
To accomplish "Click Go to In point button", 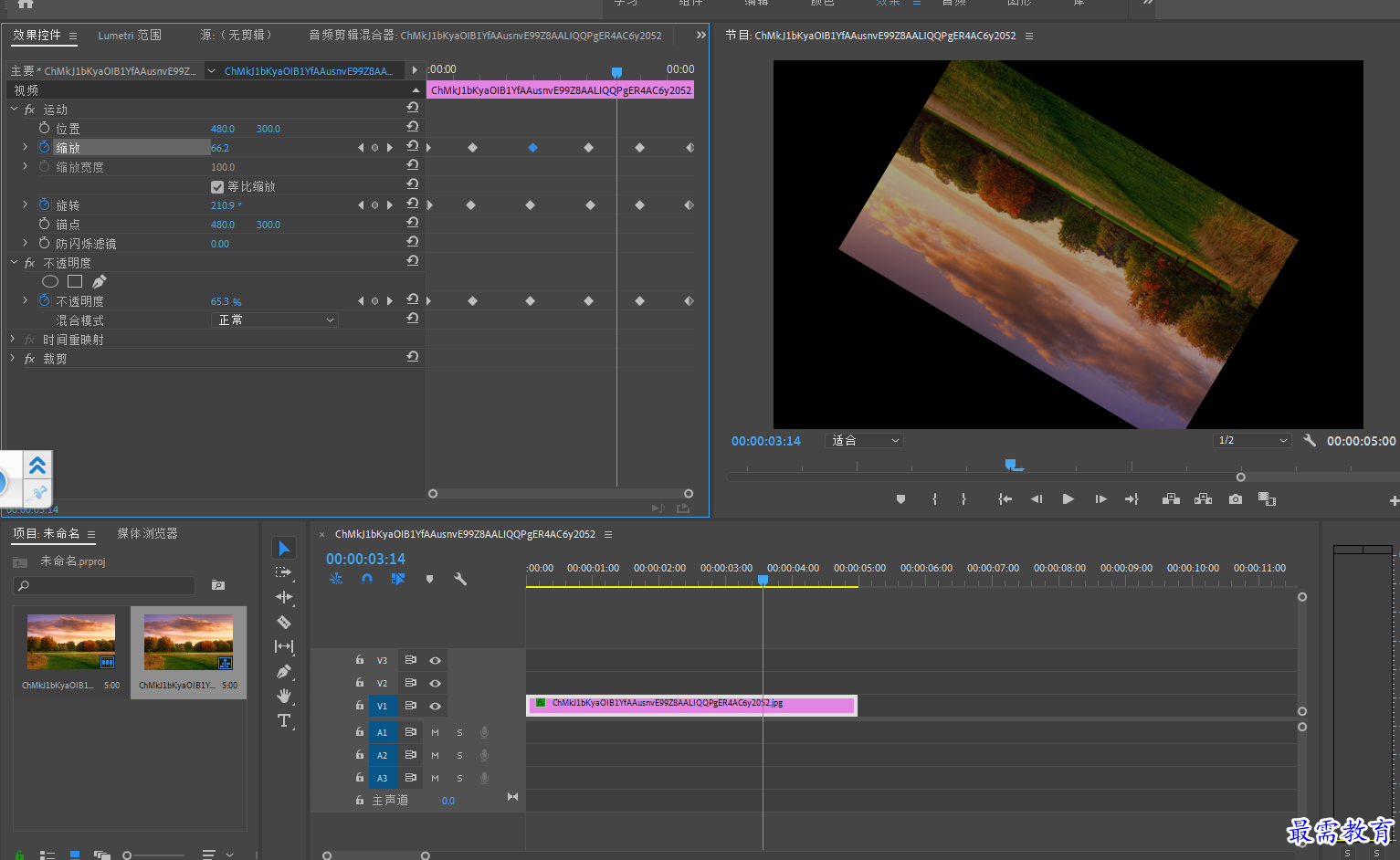I will click(1005, 499).
